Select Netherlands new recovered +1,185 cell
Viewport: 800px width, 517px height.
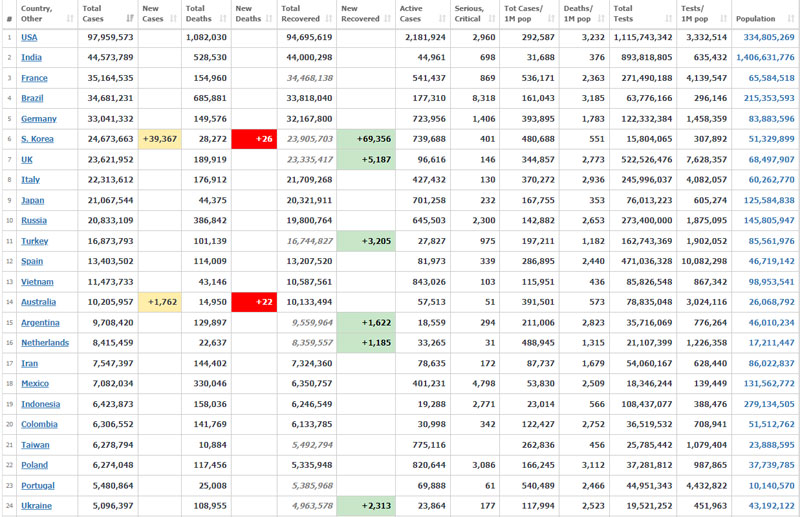coord(366,343)
